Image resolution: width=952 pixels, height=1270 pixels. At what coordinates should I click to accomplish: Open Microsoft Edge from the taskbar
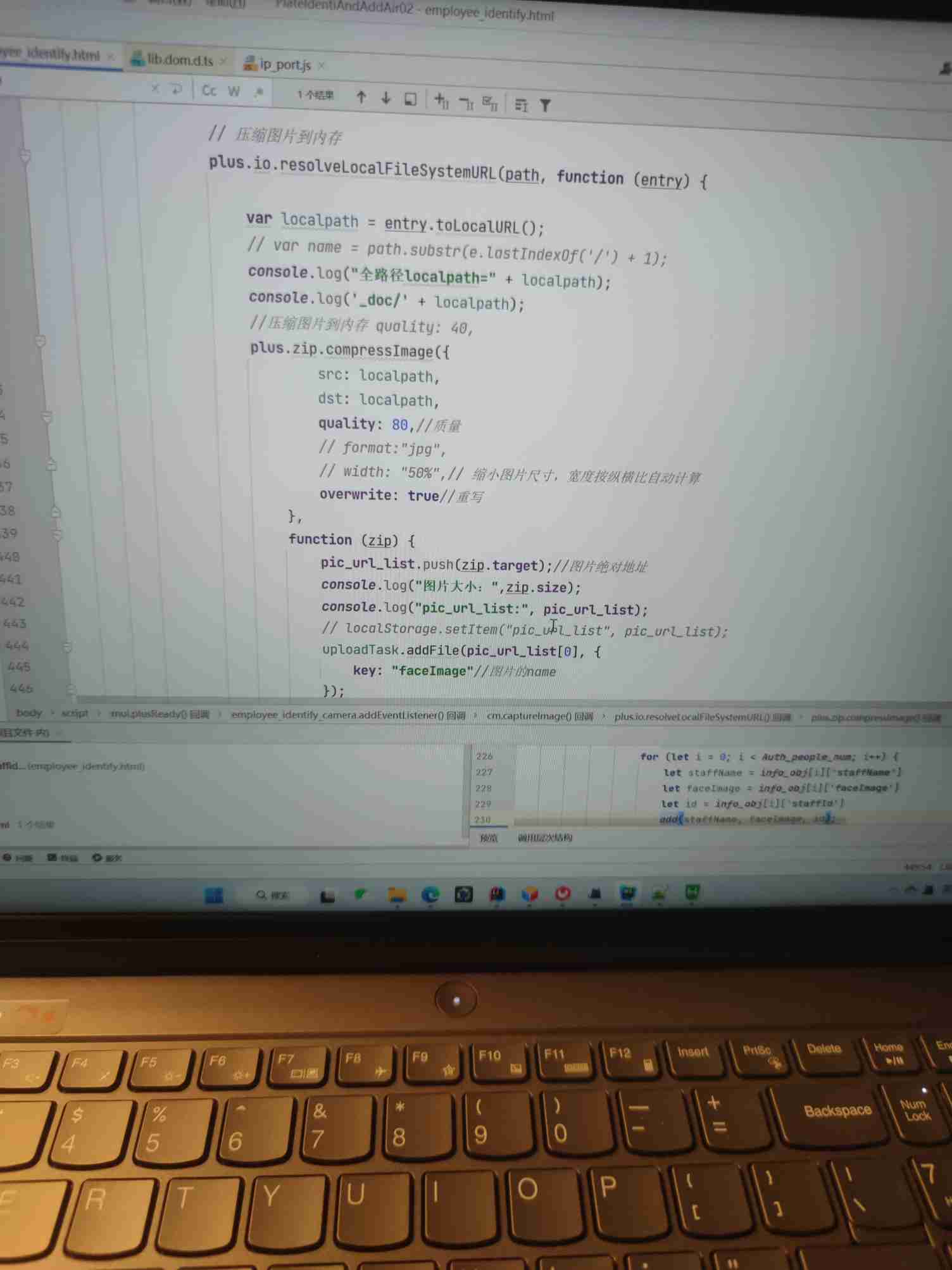(430, 894)
